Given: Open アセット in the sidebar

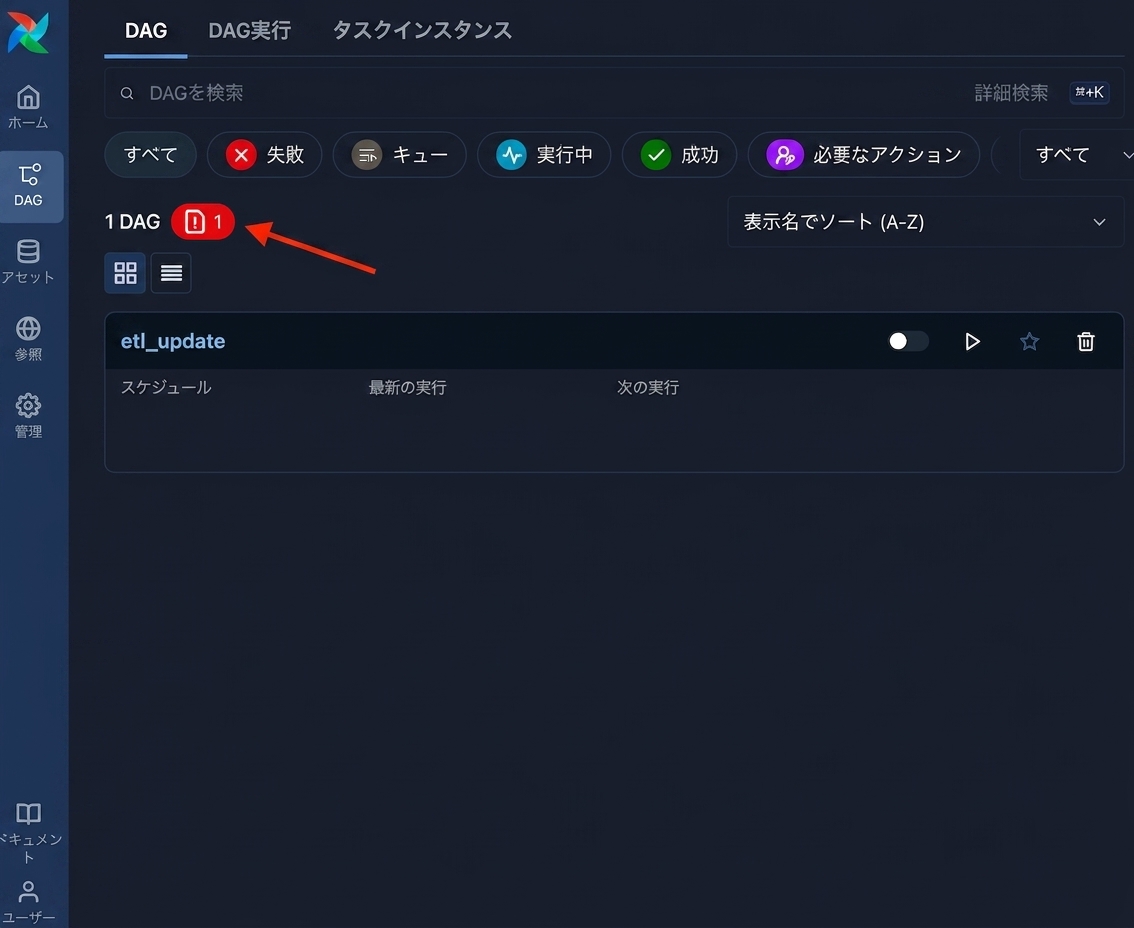Looking at the screenshot, I should click(28, 262).
